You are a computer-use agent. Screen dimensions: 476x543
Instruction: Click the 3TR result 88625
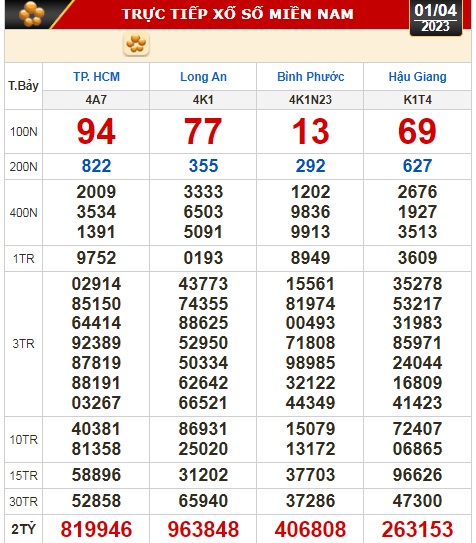(x=203, y=323)
